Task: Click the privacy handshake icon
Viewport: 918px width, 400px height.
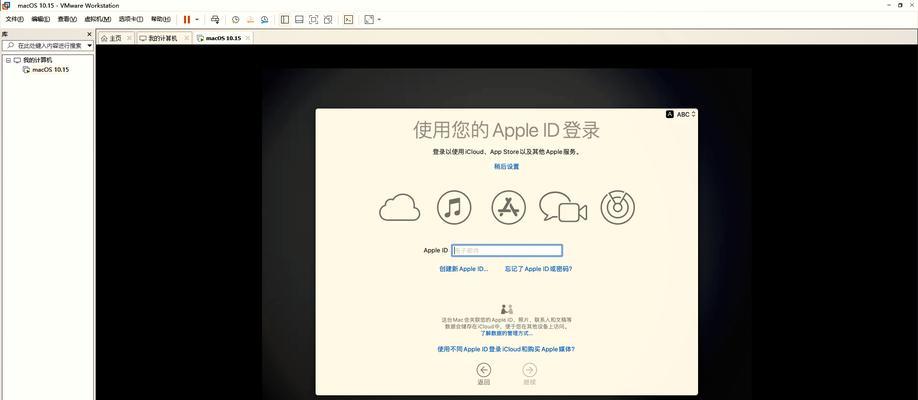Action: 506,309
